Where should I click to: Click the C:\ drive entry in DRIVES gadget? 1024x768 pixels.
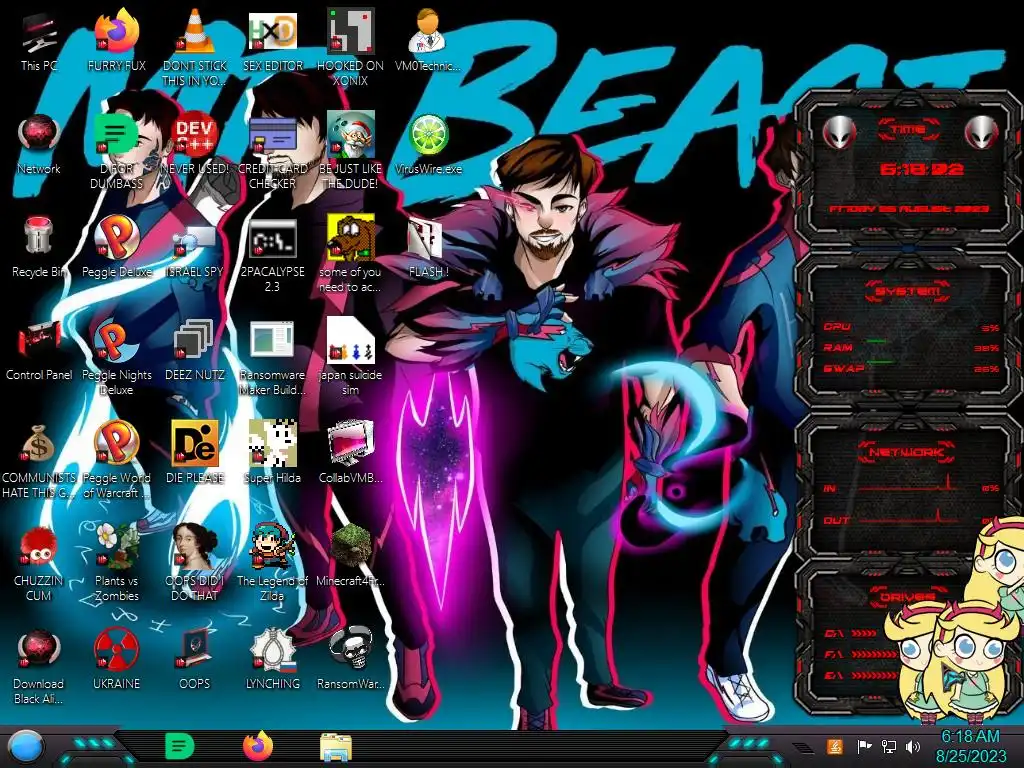pyautogui.click(x=851, y=633)
